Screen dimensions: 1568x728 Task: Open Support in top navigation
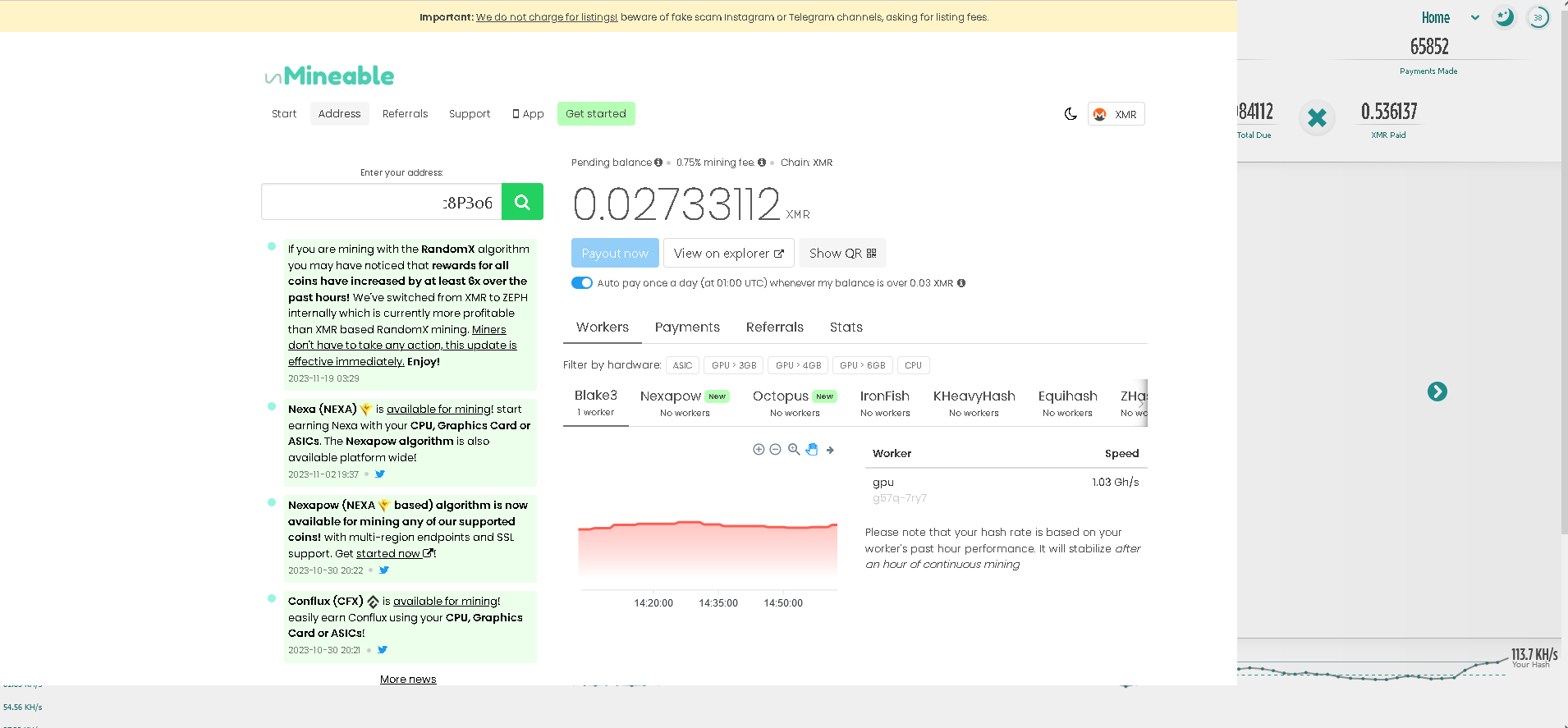coord(470,114)
